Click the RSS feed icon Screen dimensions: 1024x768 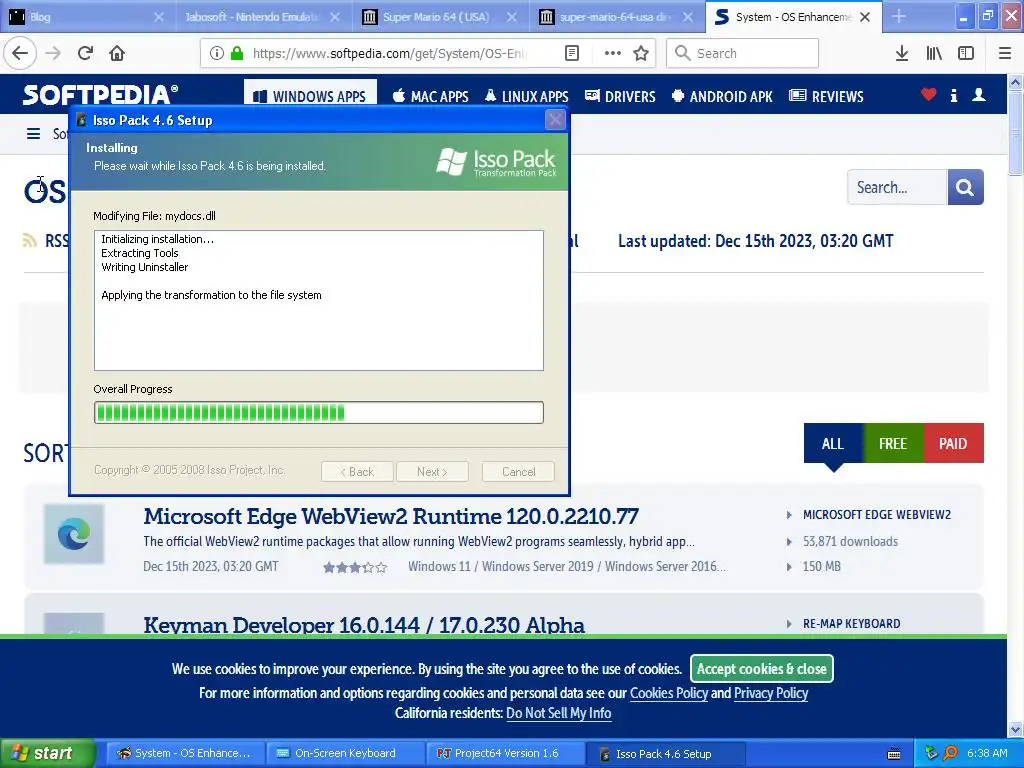[29, 240]
